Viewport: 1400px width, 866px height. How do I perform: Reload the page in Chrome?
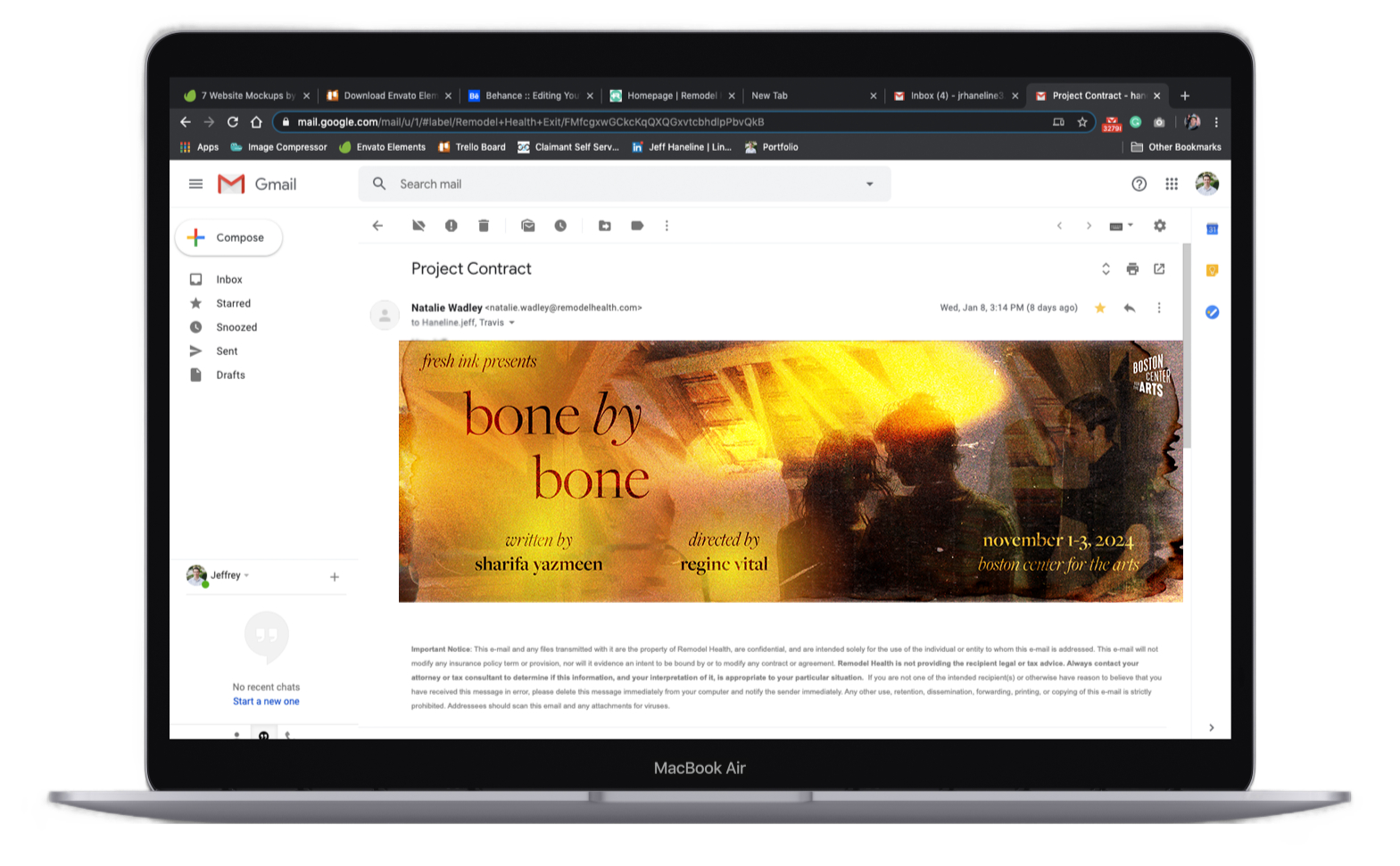[233, 122]
